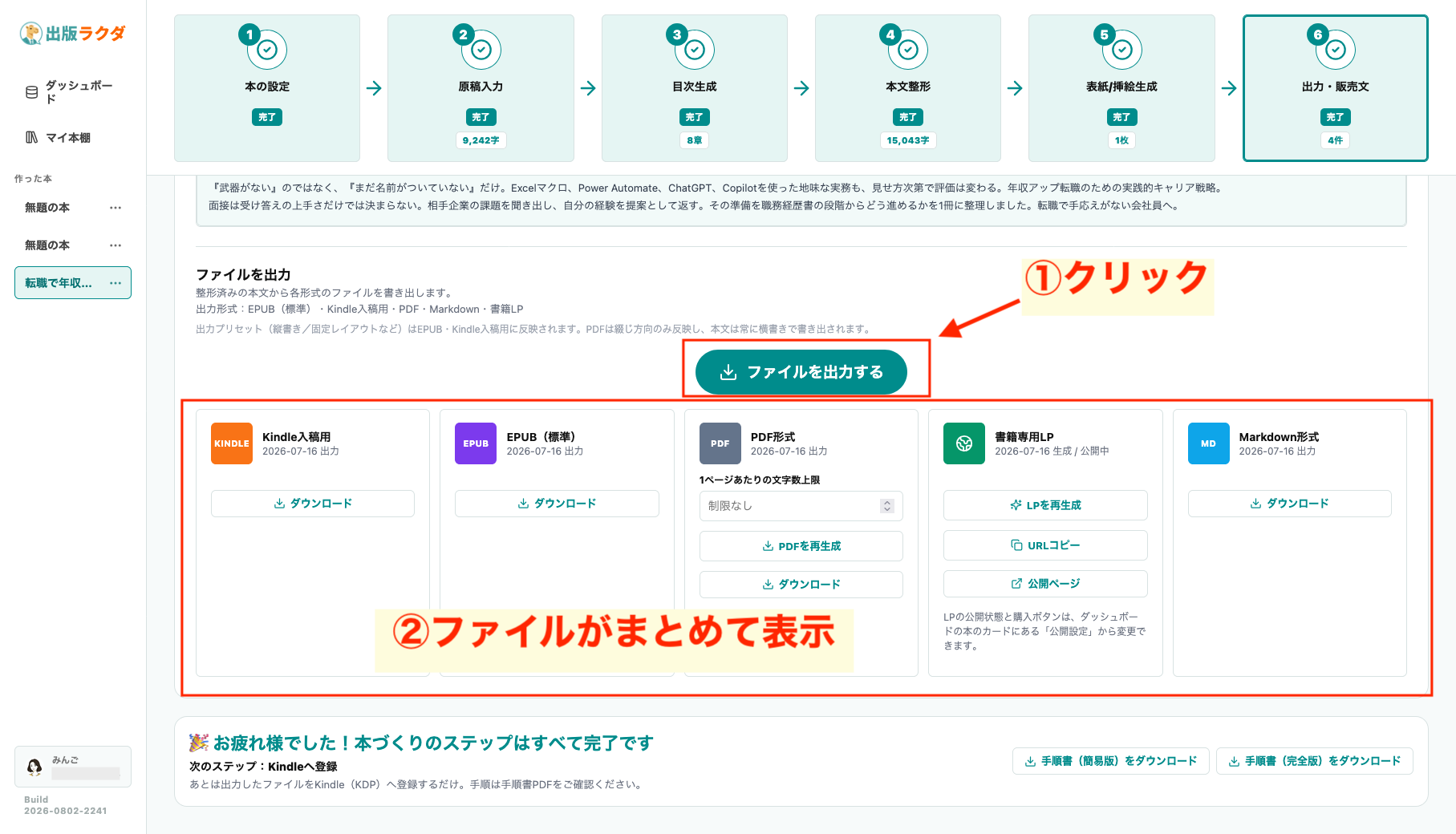Screen dimensions: 1456x834
Task: Open the three-dot menu of second 無題の本
Action: point(116,245)
